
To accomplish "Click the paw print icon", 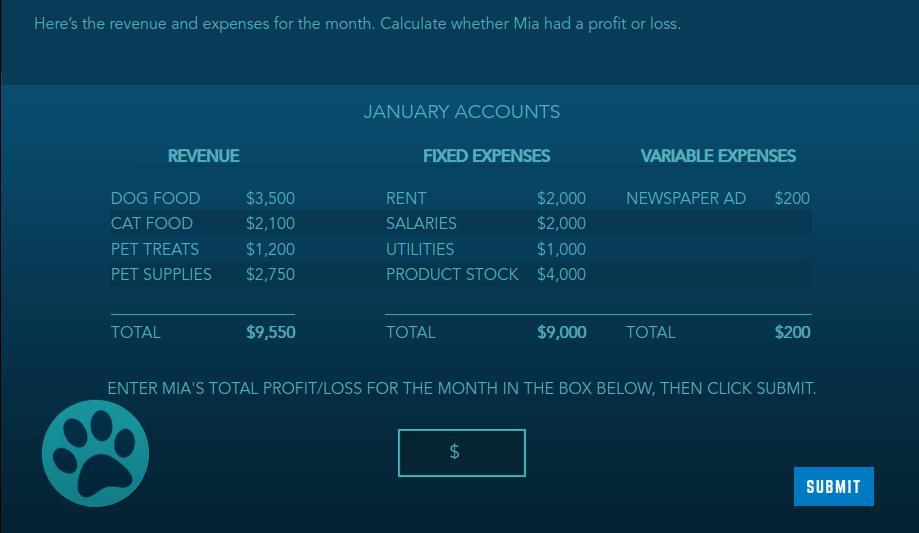I will coord(96,453).
